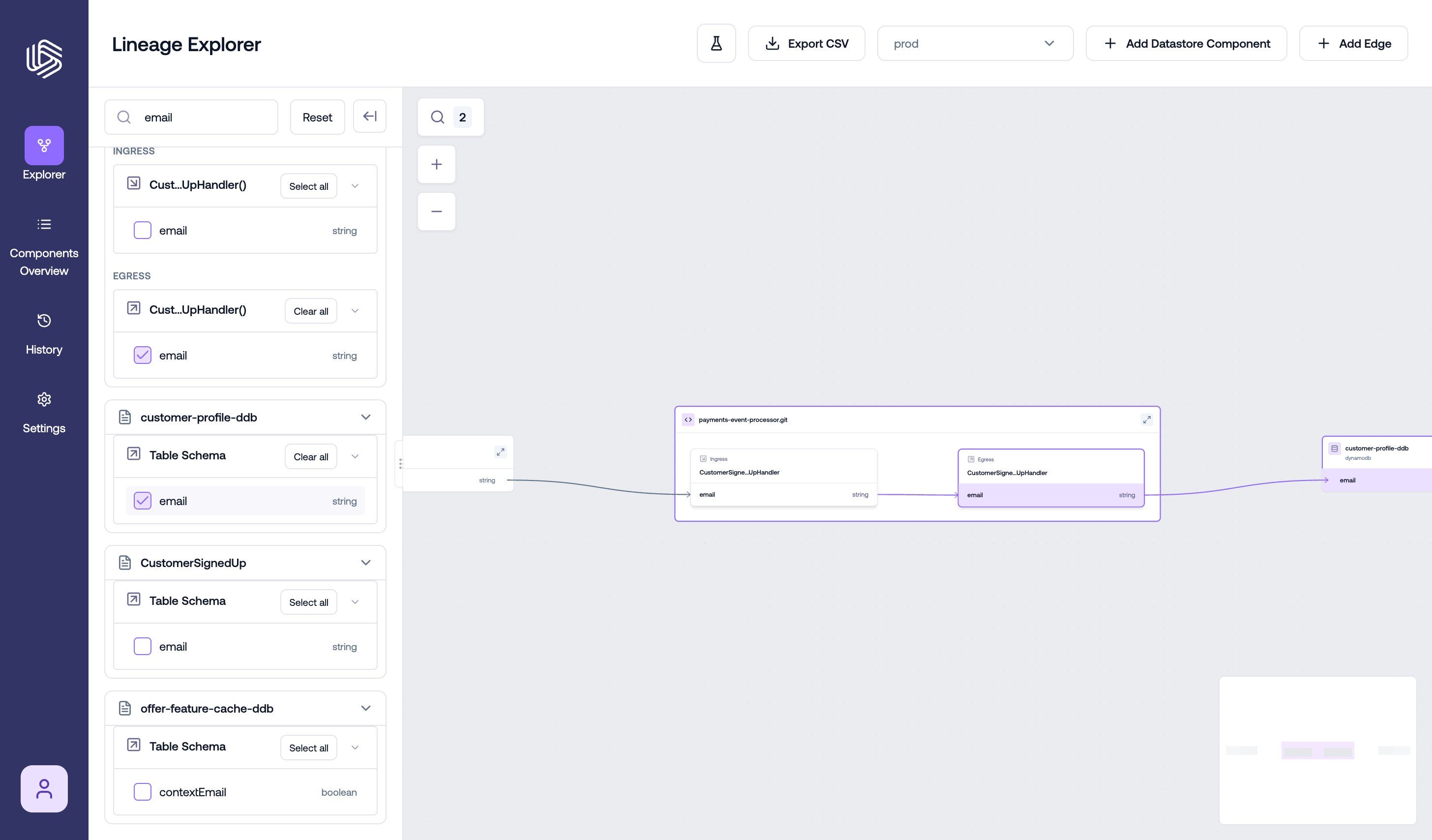1432x840 pixels.
Task: Click customer-profile-ddb Table Schema arrow icon
Action: point(134,453)
